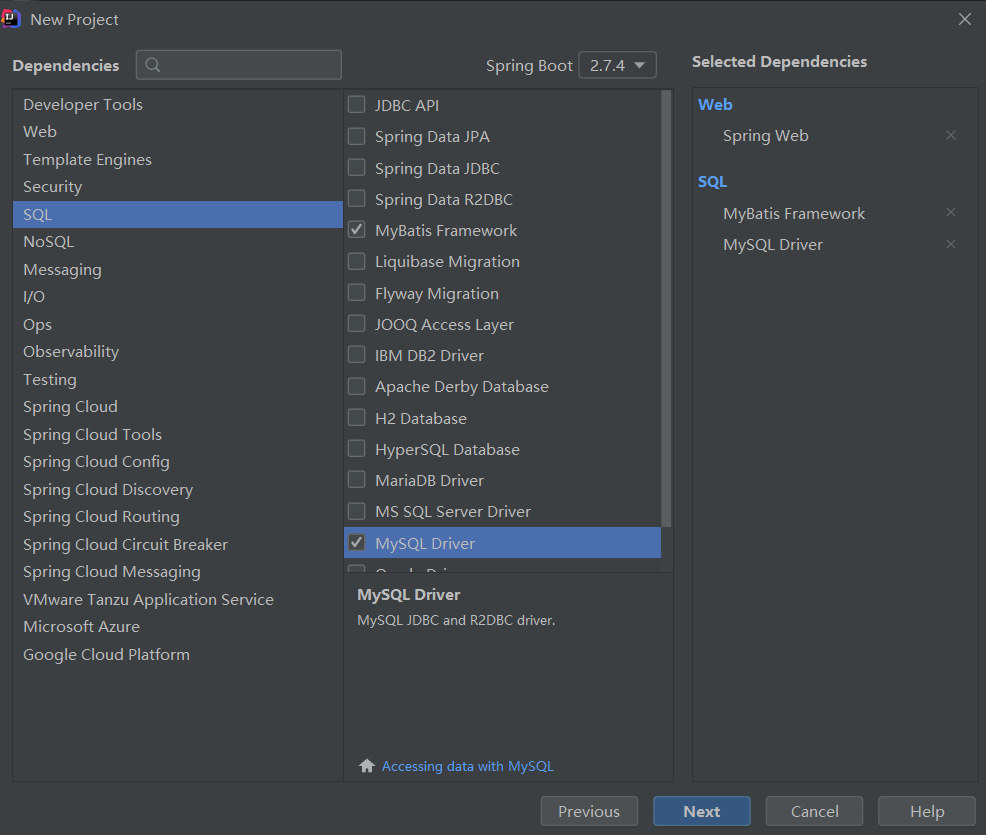This screenshot has height=835, width=986.
Task: Click the home icon beside Accessing data link
Action: click(367, 766)
